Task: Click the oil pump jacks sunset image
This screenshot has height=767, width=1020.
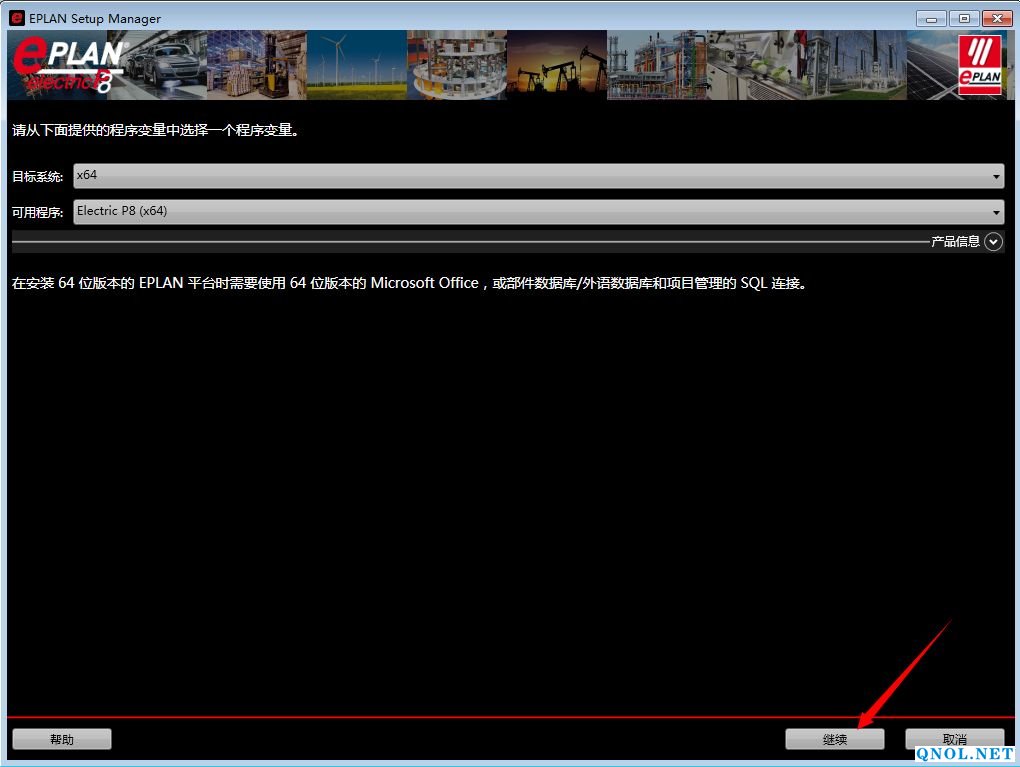Action: click(x=556, y=65)
